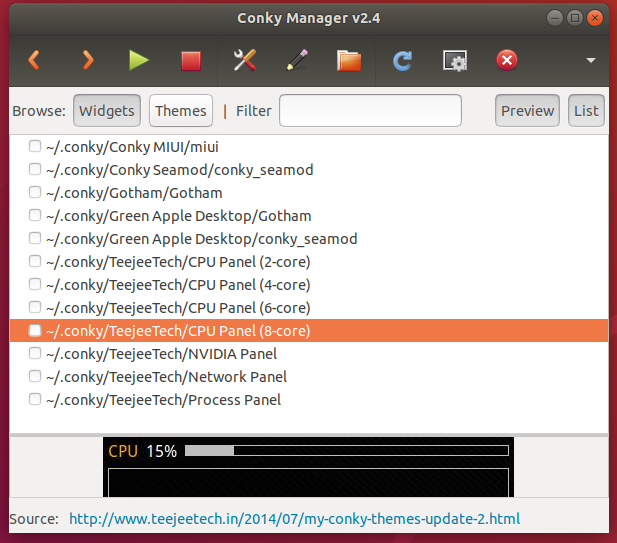Click highlighted row CPU Panel (8-core)
The height and width of the screenshot is (543, 617).
pyautogui.click(x=309, y=331)
